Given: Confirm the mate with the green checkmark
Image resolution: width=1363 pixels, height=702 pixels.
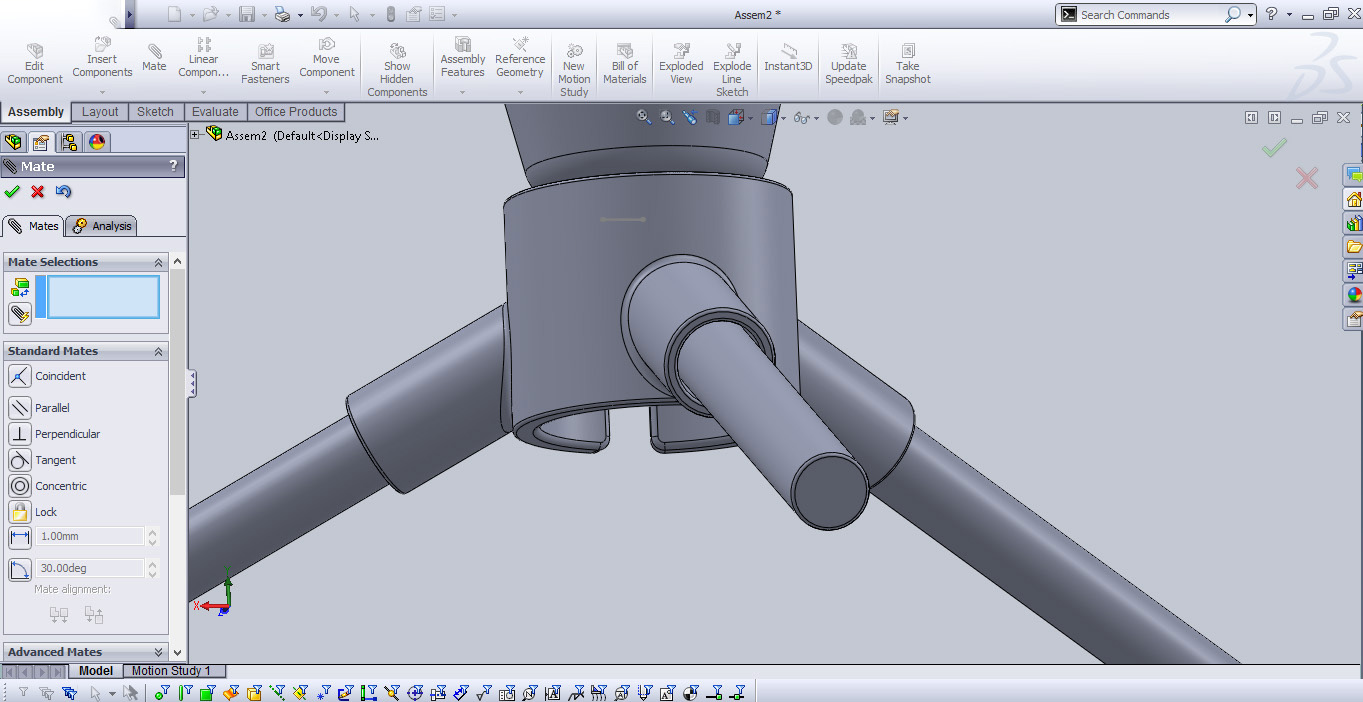Looking at the screenshot, I should (x=12, y=191).
